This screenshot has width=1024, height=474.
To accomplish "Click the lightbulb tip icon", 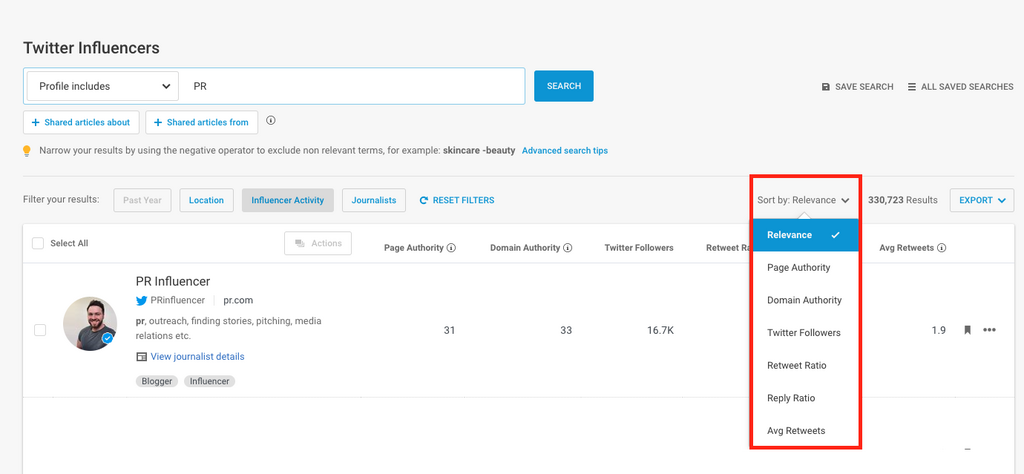I will (28, 151).
